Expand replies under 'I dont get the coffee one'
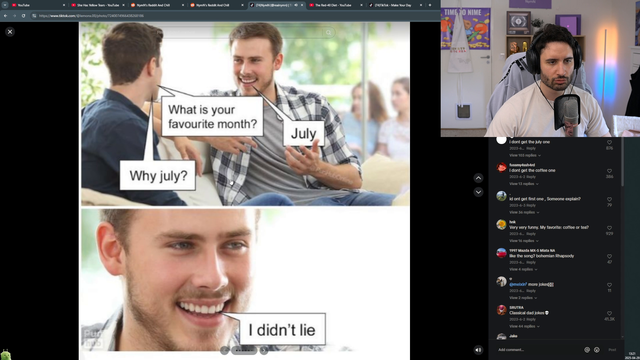This screenshot has width=640, height=360. point(524,184)
